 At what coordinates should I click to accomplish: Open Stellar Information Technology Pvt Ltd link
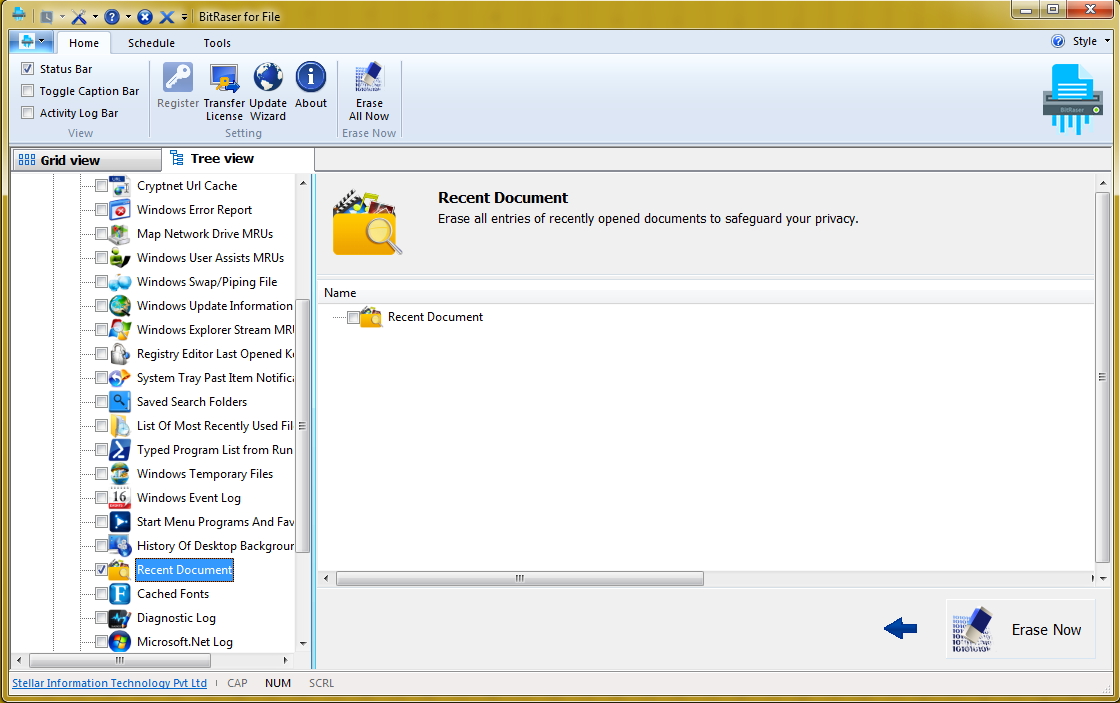pos(109,683)
